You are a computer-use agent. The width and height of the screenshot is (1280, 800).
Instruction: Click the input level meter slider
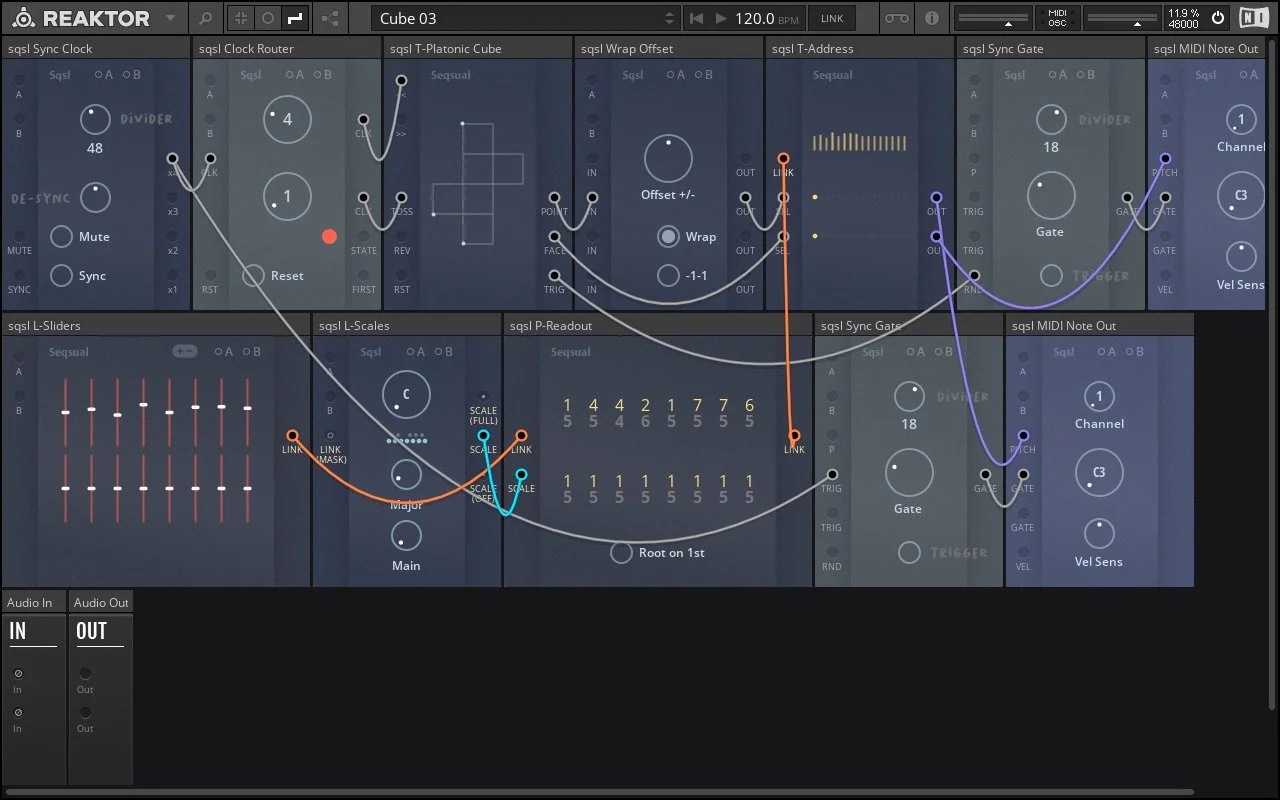(995, 18)
